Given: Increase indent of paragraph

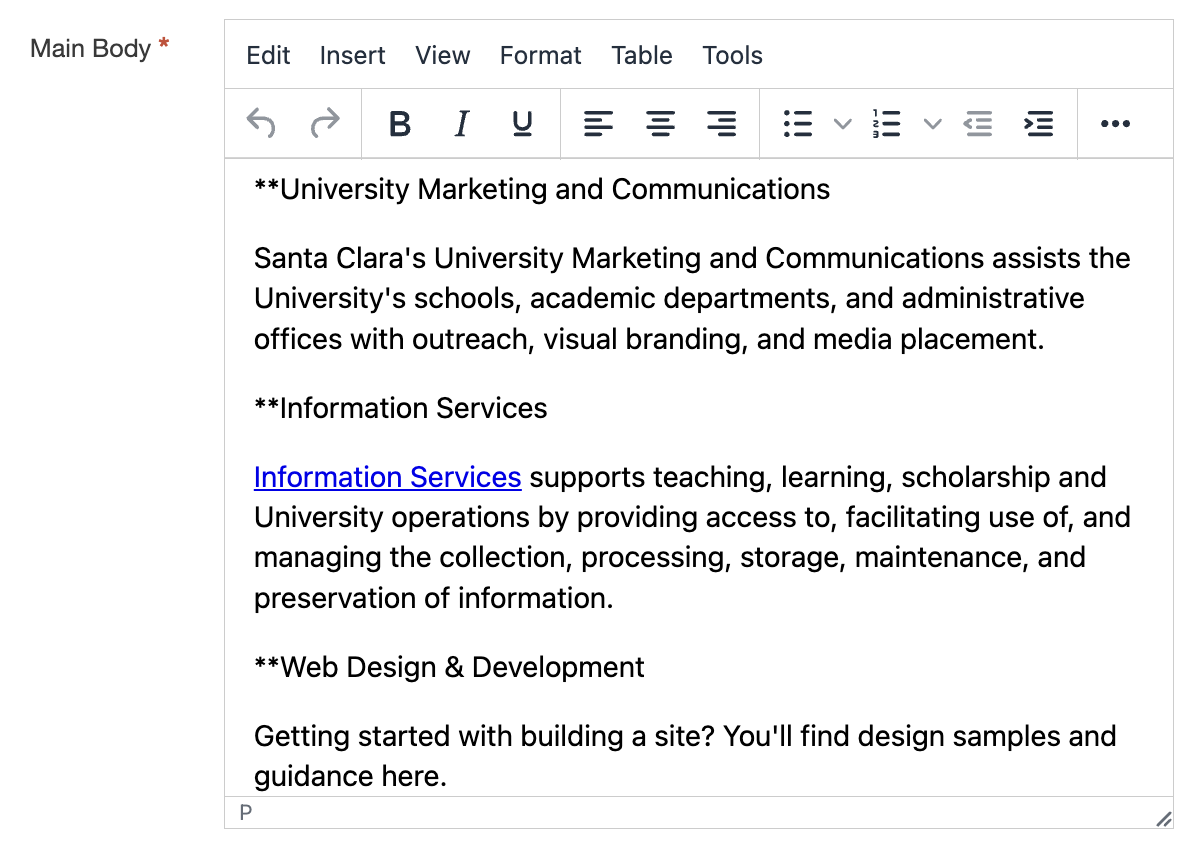Looking at the screenshot, I should coord(1038,123).
